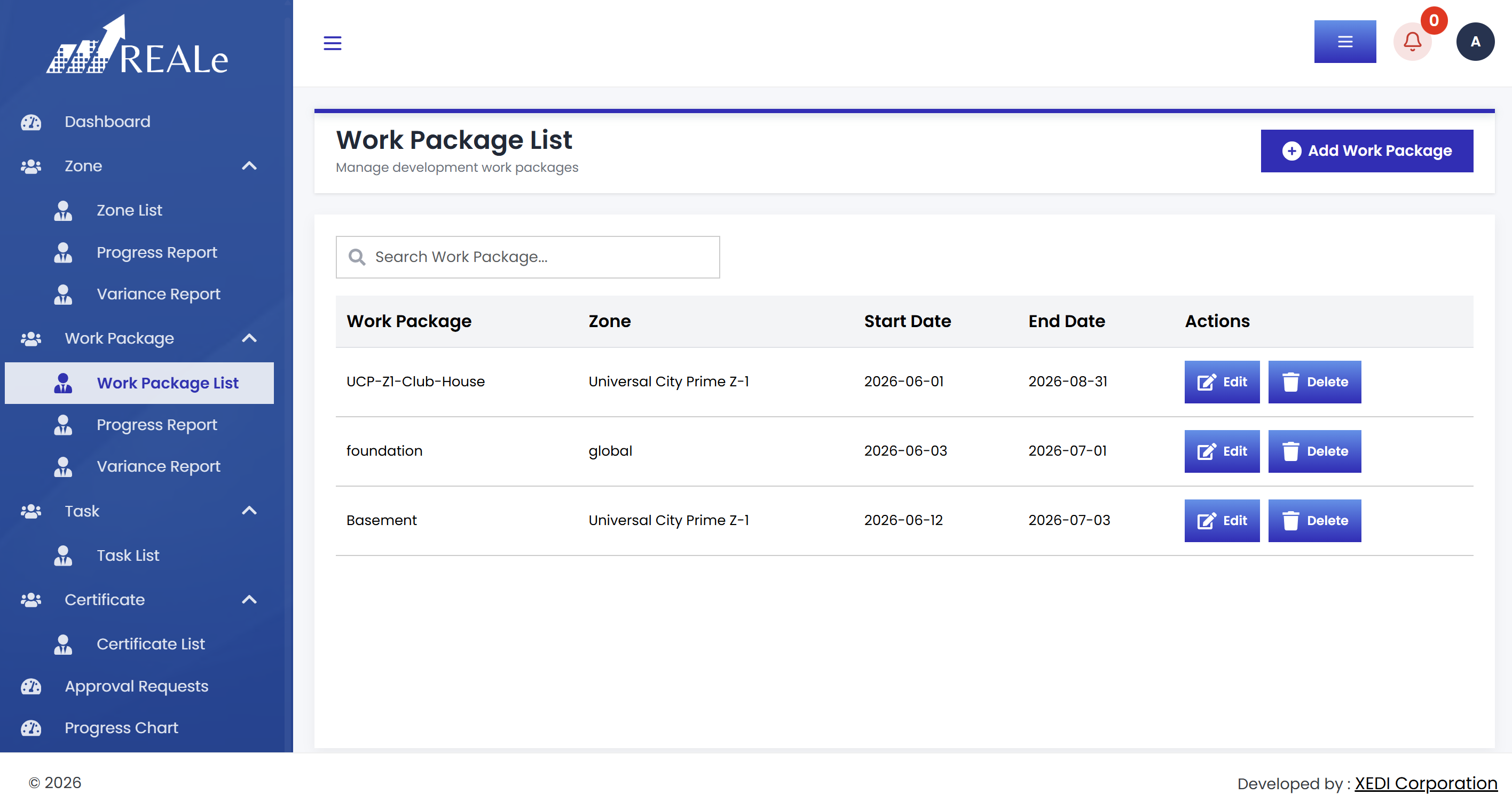Viewport: 1512px width, 810px height.
Task: Open Zone List in the sidebar
Action: coord(129,210)
